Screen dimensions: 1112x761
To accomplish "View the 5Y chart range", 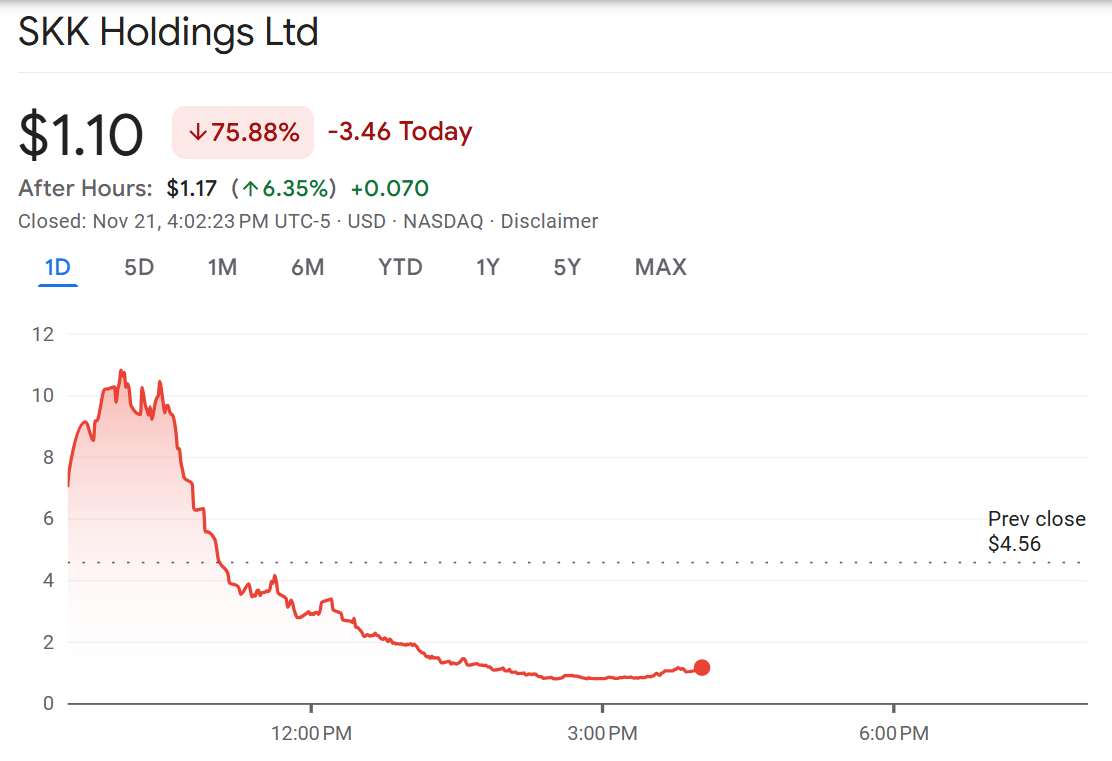I will coord(567,267).
